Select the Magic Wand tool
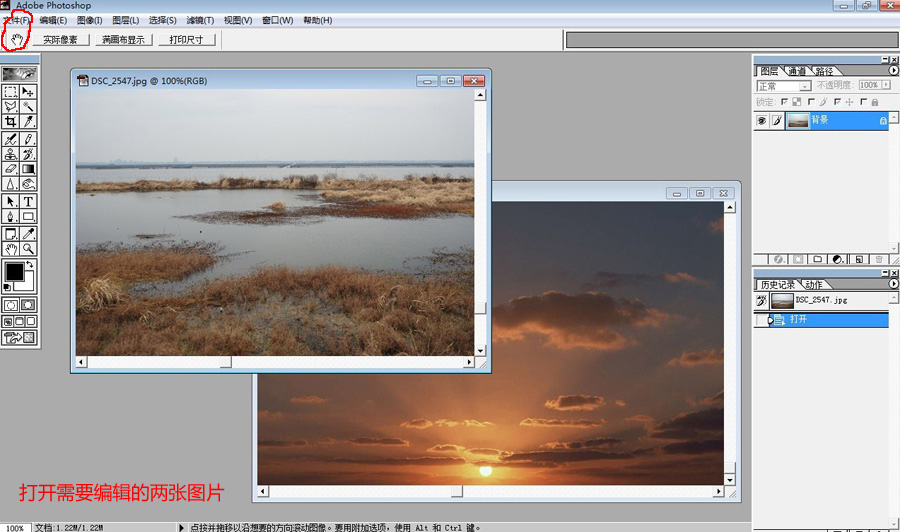The image size is (900, 532). (28, 107)
